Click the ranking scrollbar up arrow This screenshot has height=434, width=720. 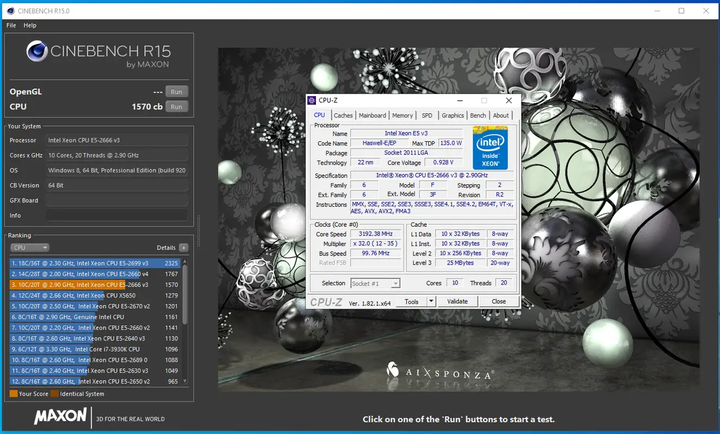185,262
